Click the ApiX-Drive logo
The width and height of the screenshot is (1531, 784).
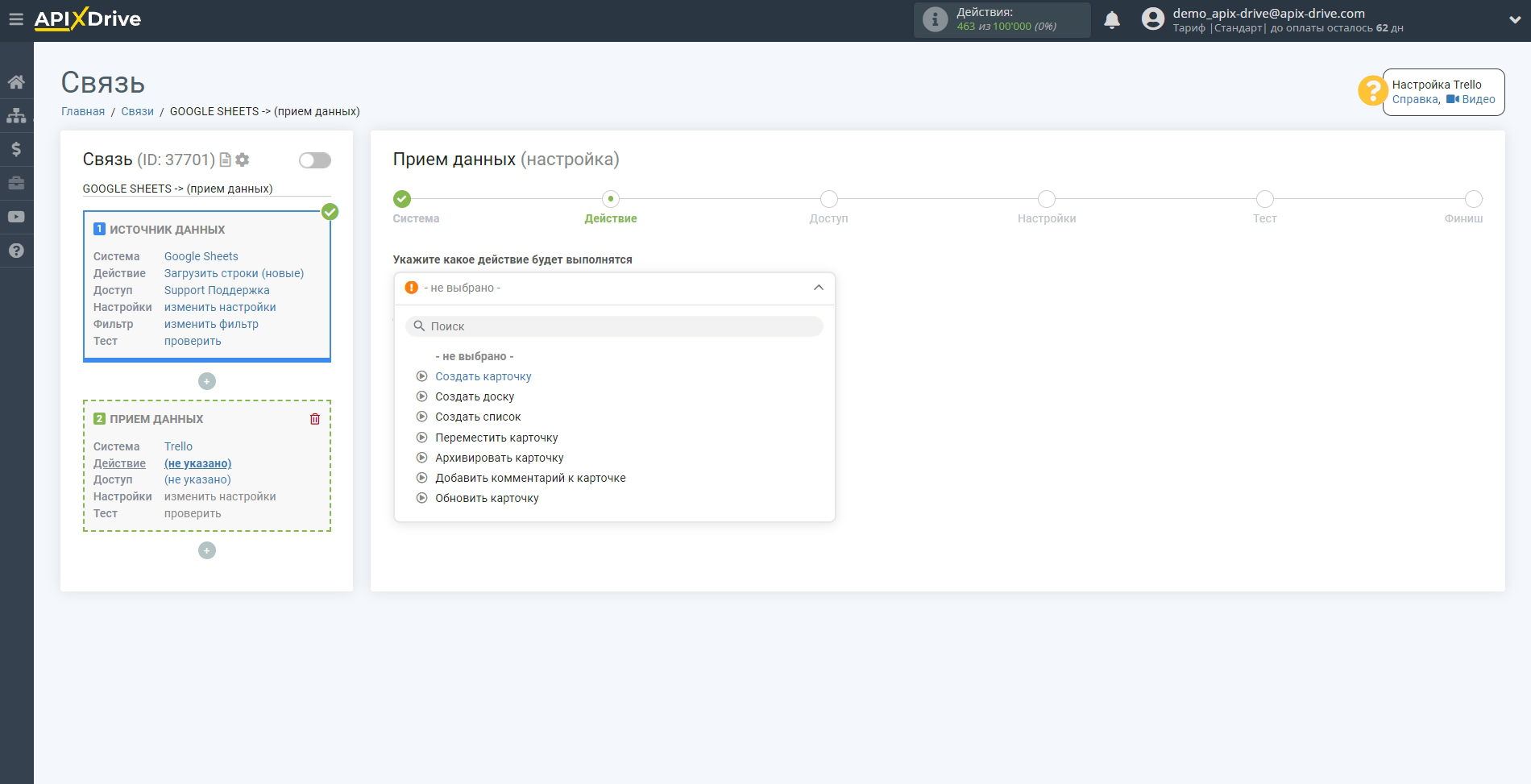point(88,19)
